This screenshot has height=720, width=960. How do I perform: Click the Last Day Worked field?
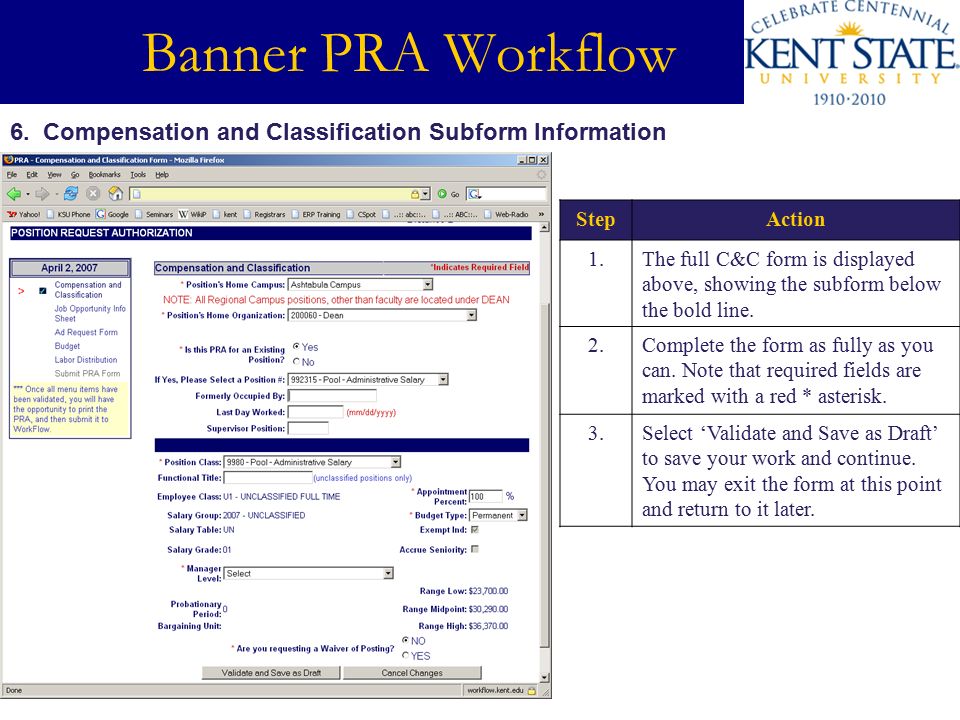coord(315,412)
